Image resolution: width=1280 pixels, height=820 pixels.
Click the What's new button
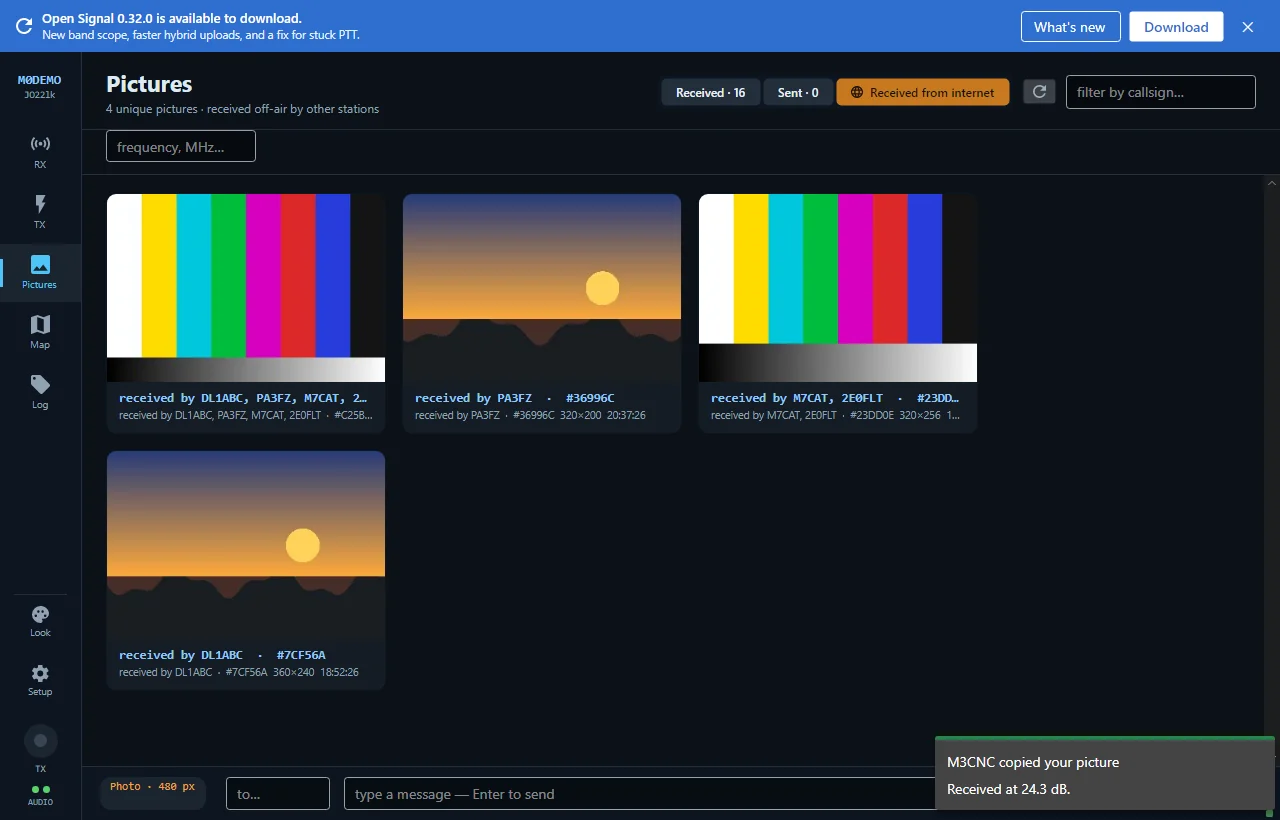(1070, 27)
